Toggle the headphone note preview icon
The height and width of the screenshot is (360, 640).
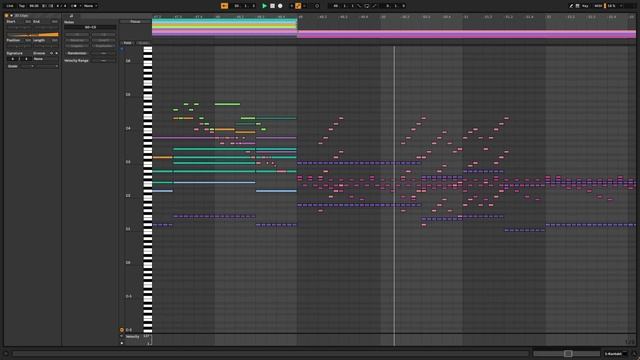(122, 49)
